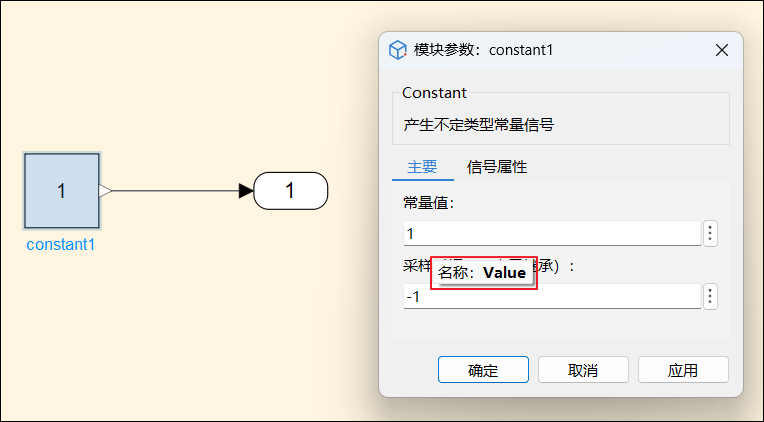Select the constant1 block on the canvas
Image resolution: width=764 pixels, height=422 pixels.
[62, 191]
